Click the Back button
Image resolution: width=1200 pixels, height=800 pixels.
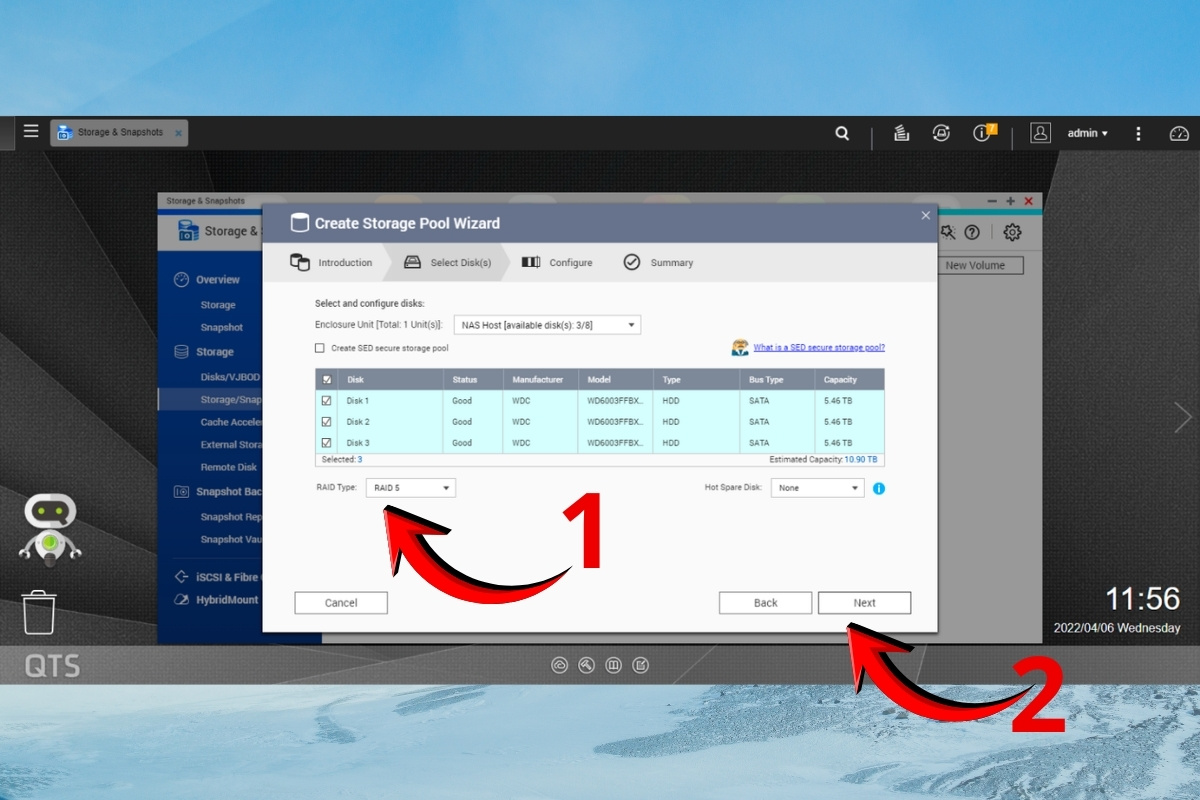[765, 603]
